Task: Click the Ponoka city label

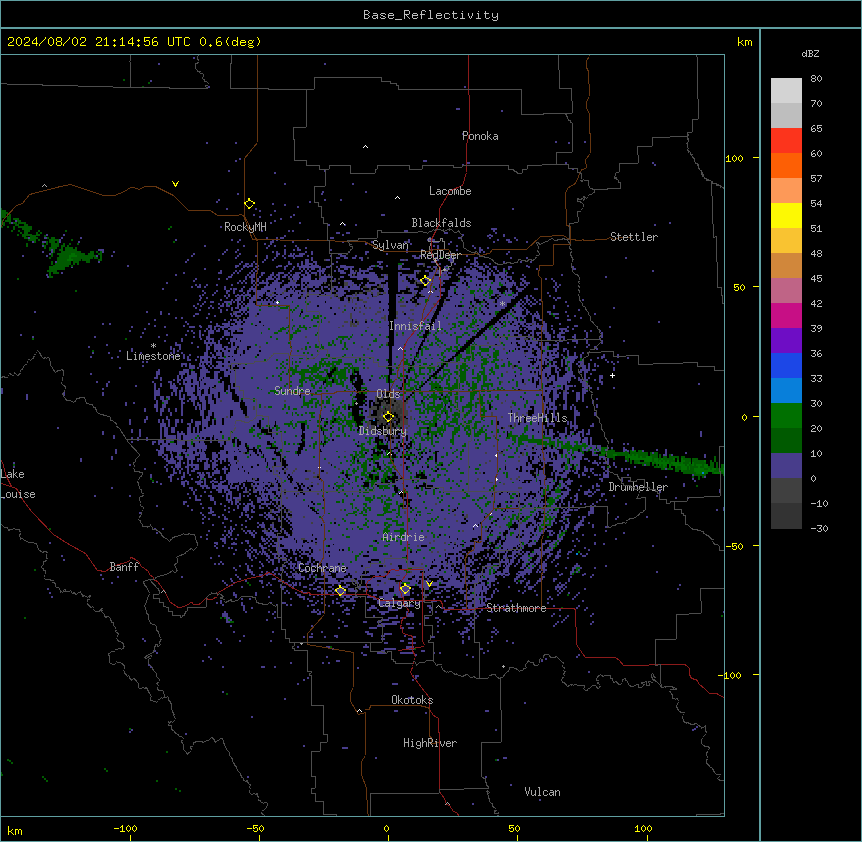Action: pos(480,136)
